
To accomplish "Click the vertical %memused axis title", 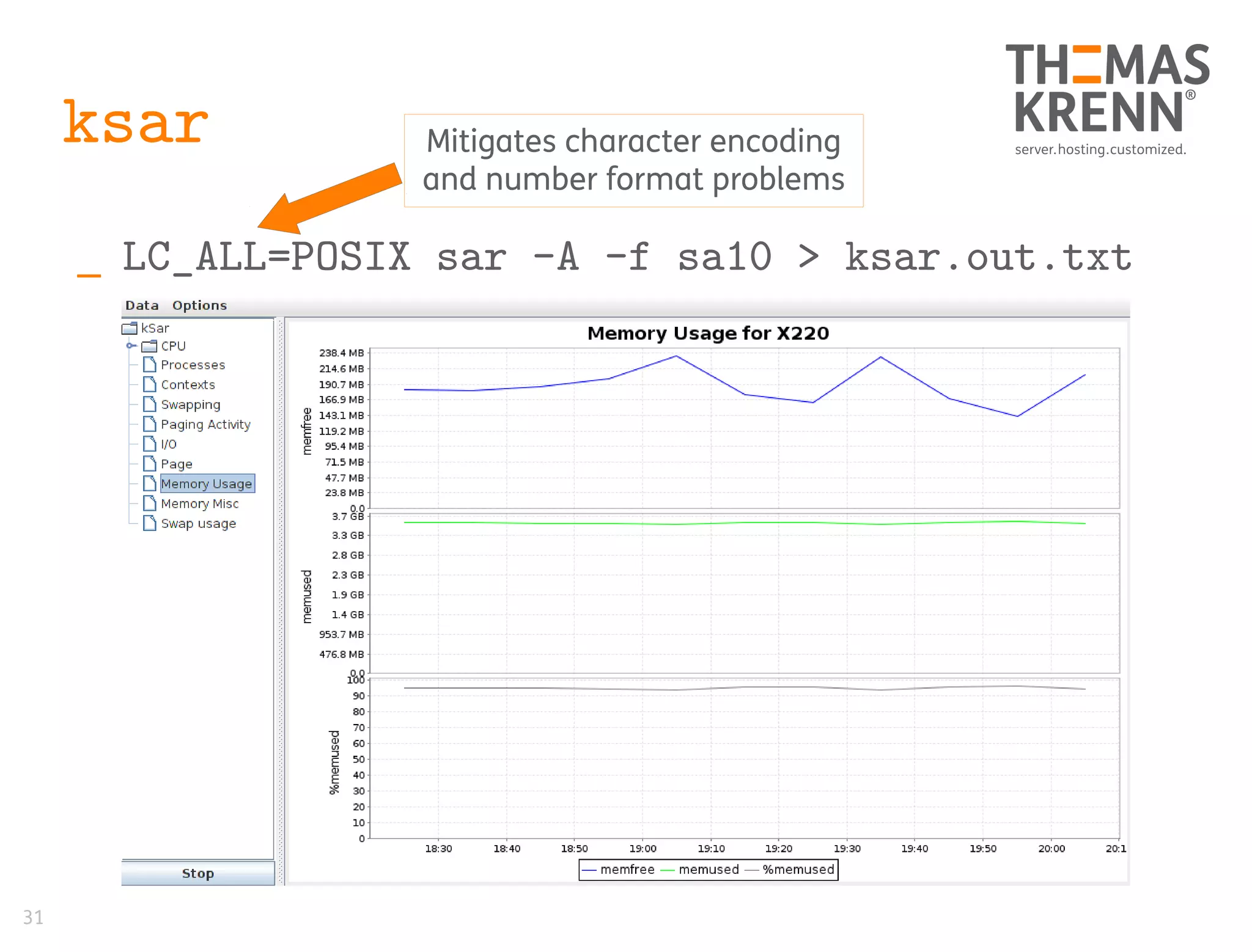I will (334, 763).
